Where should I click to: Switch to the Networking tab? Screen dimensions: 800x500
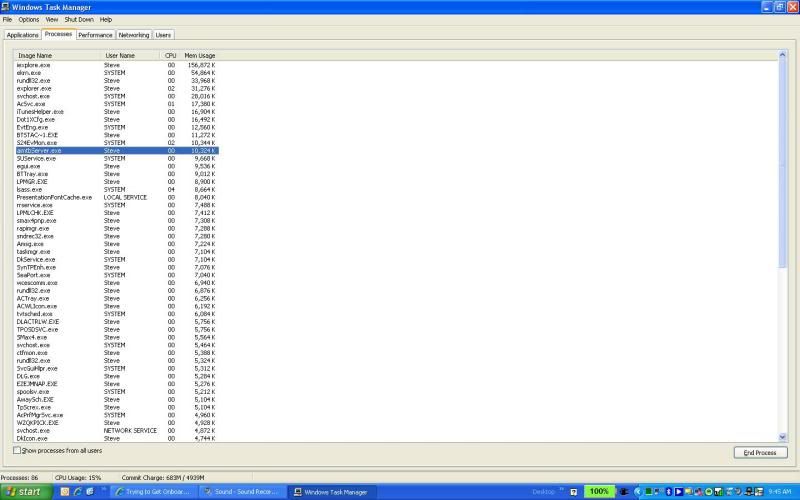pyautogui.click(x=134, y=35)
